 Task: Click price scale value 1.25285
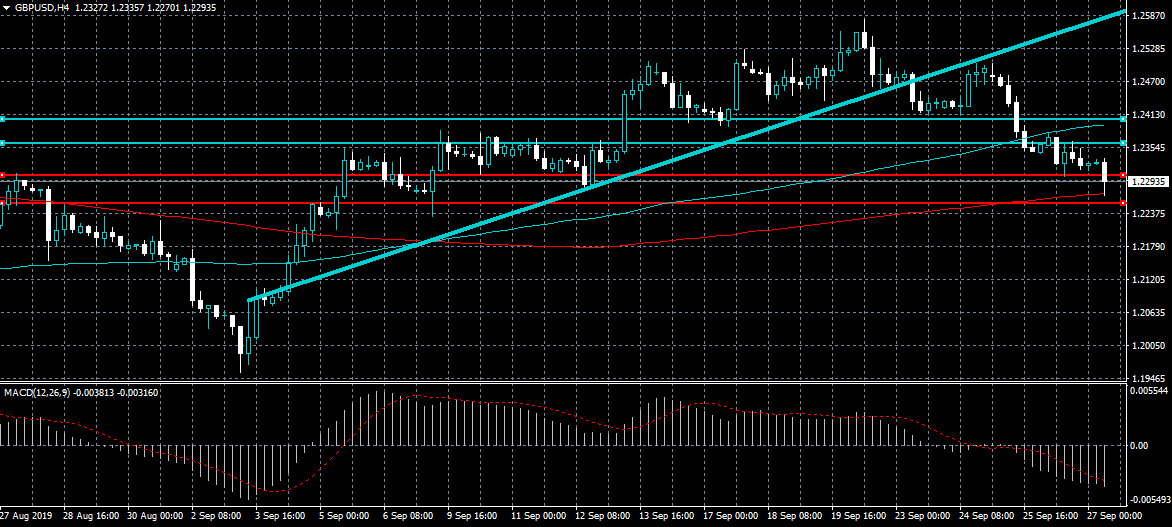coord(1150,48)
